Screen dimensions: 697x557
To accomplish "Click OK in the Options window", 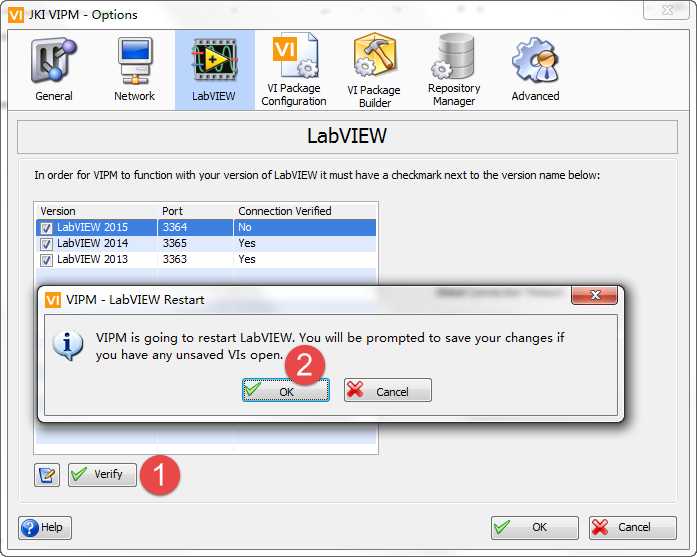I will [x=535, y=528].
